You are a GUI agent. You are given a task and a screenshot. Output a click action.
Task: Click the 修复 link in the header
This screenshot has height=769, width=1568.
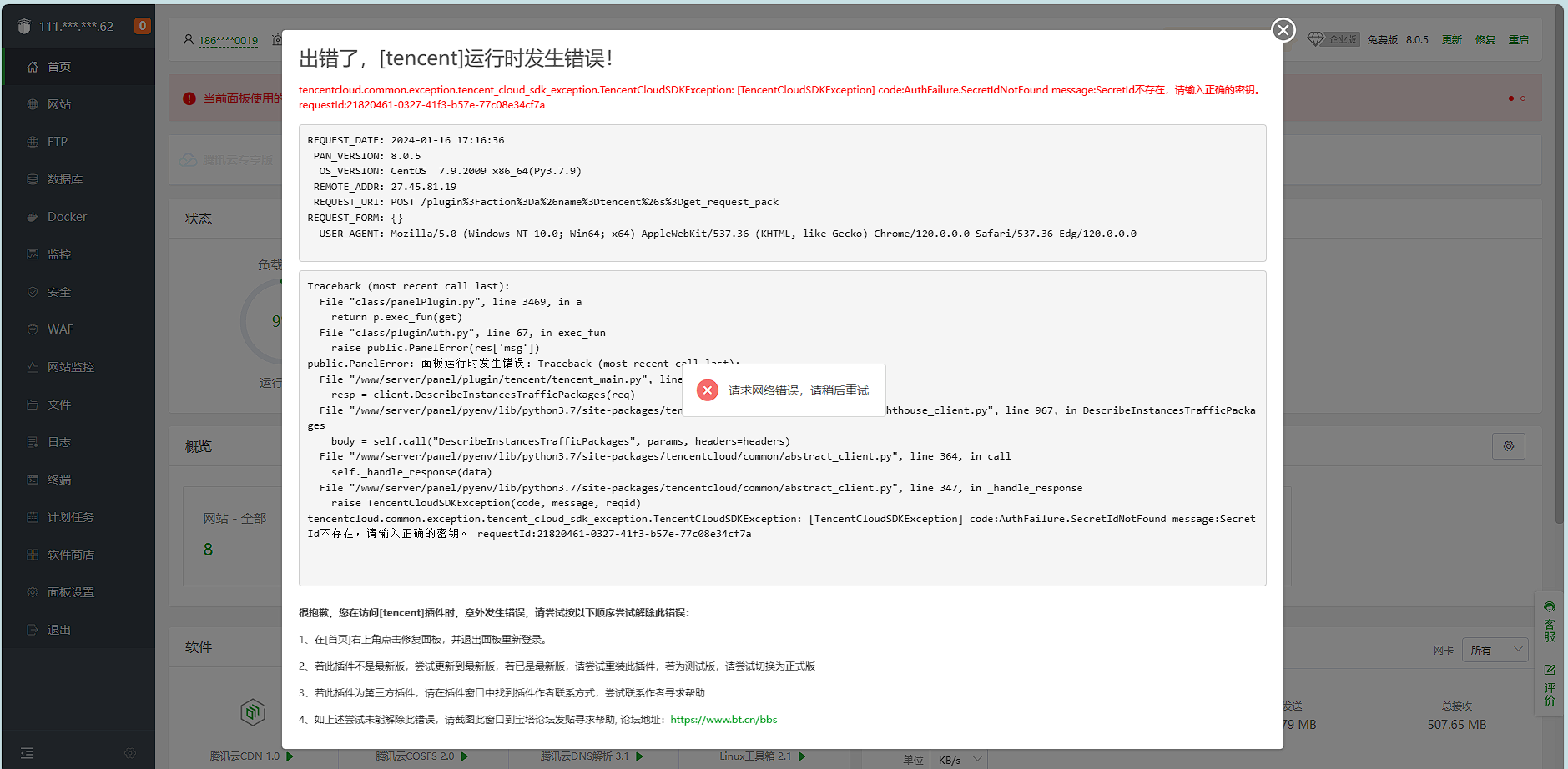coord(1485,39)
